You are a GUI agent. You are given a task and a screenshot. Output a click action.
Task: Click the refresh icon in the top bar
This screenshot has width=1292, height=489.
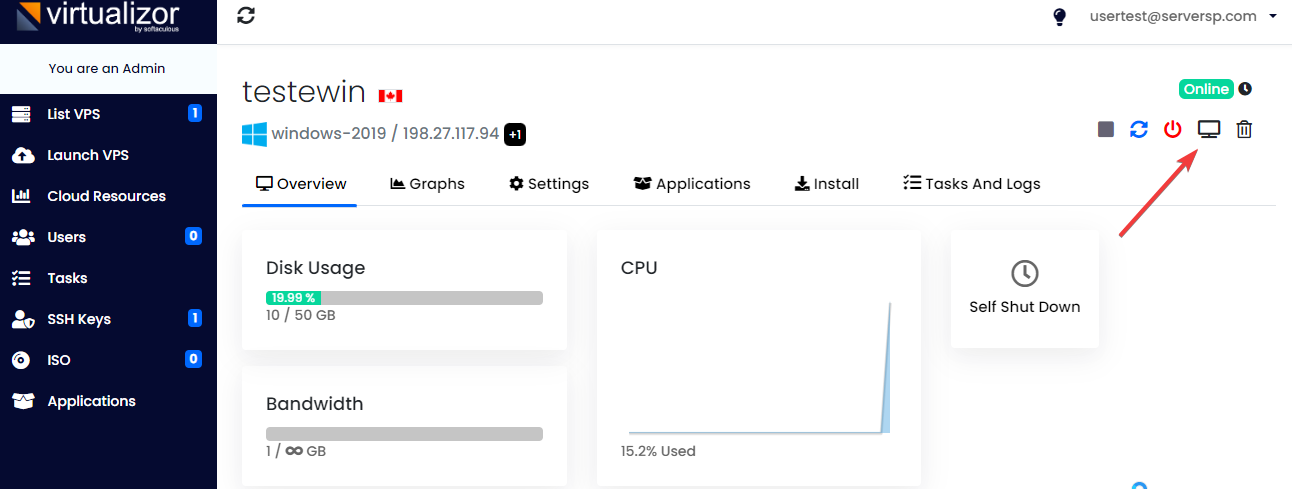click(x=246, y=16)
